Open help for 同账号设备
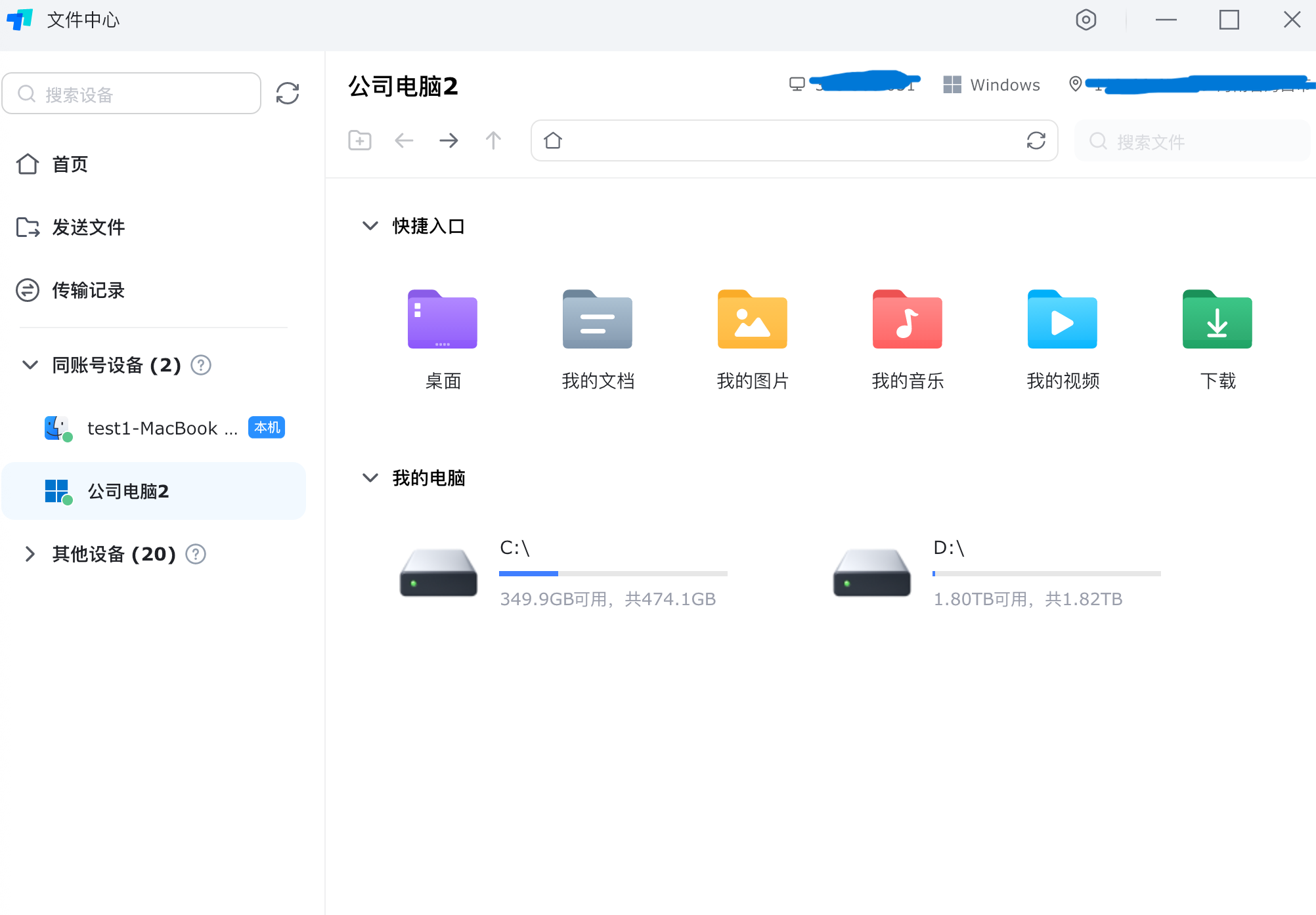This screenshot has height=915, width=1316. click(201, 366)
